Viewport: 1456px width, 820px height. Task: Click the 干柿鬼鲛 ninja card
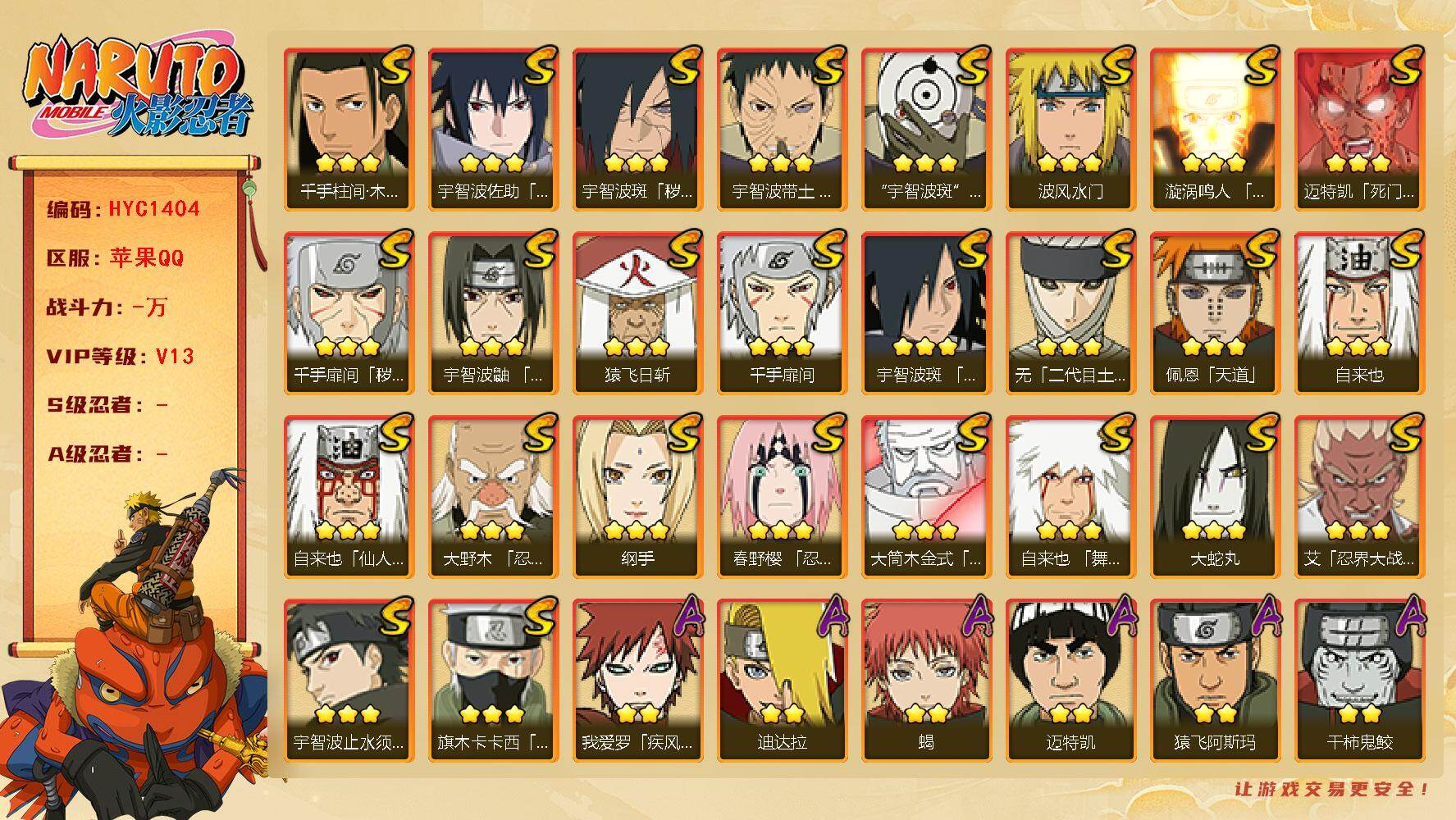pos(1359,680)
